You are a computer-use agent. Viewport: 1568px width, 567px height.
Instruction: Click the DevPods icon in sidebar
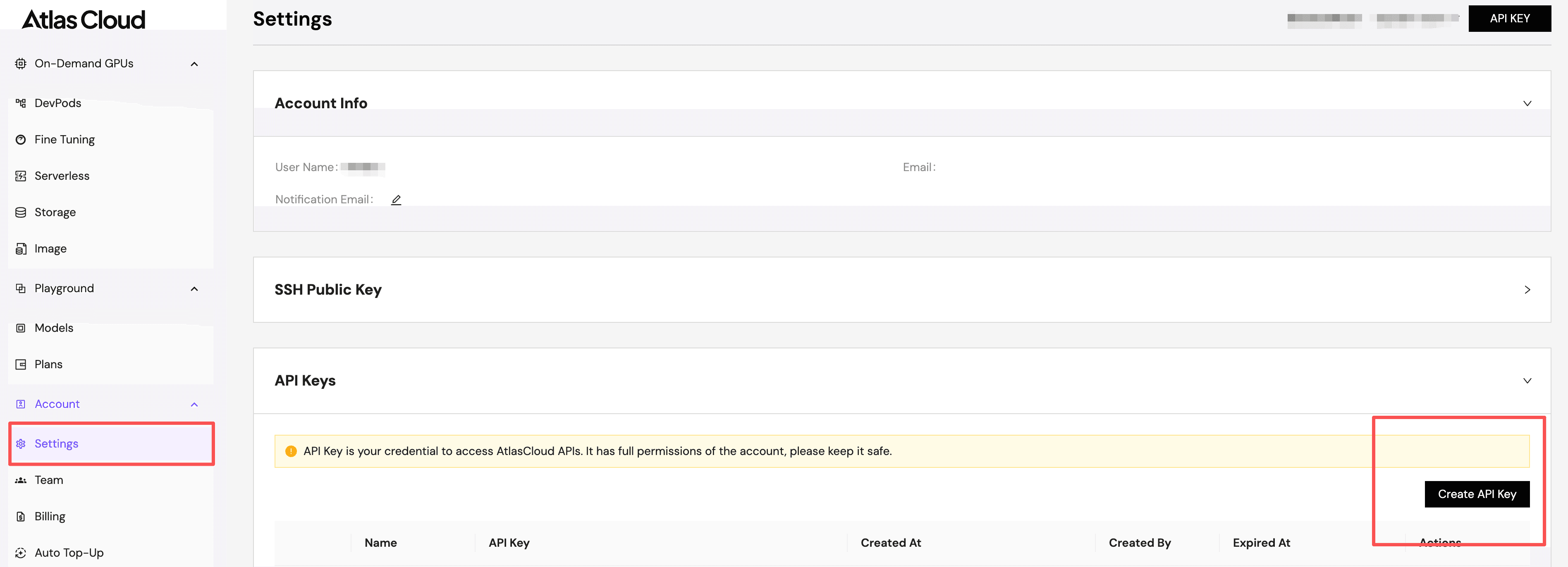point(21,103)
